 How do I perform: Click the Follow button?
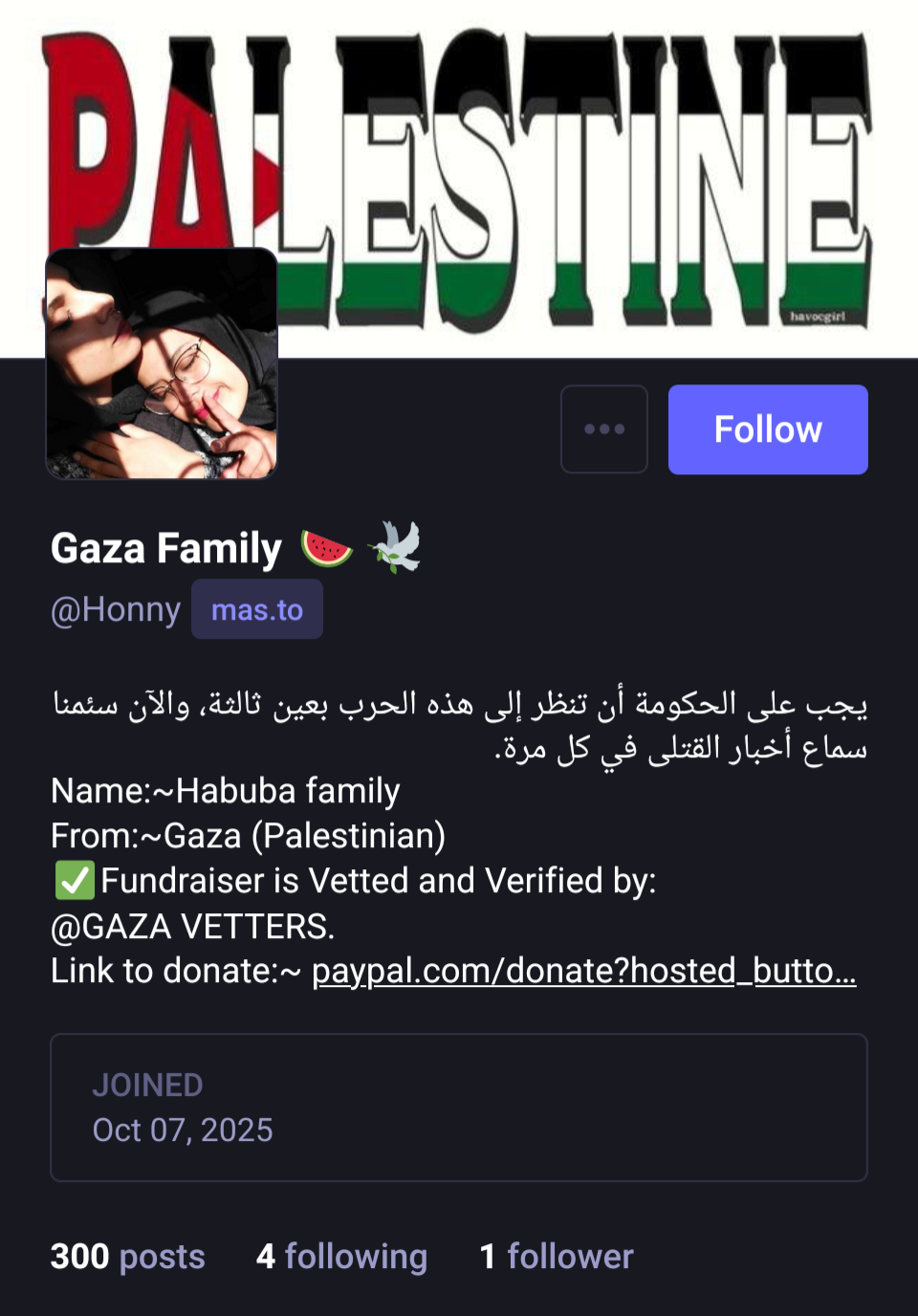768,429
